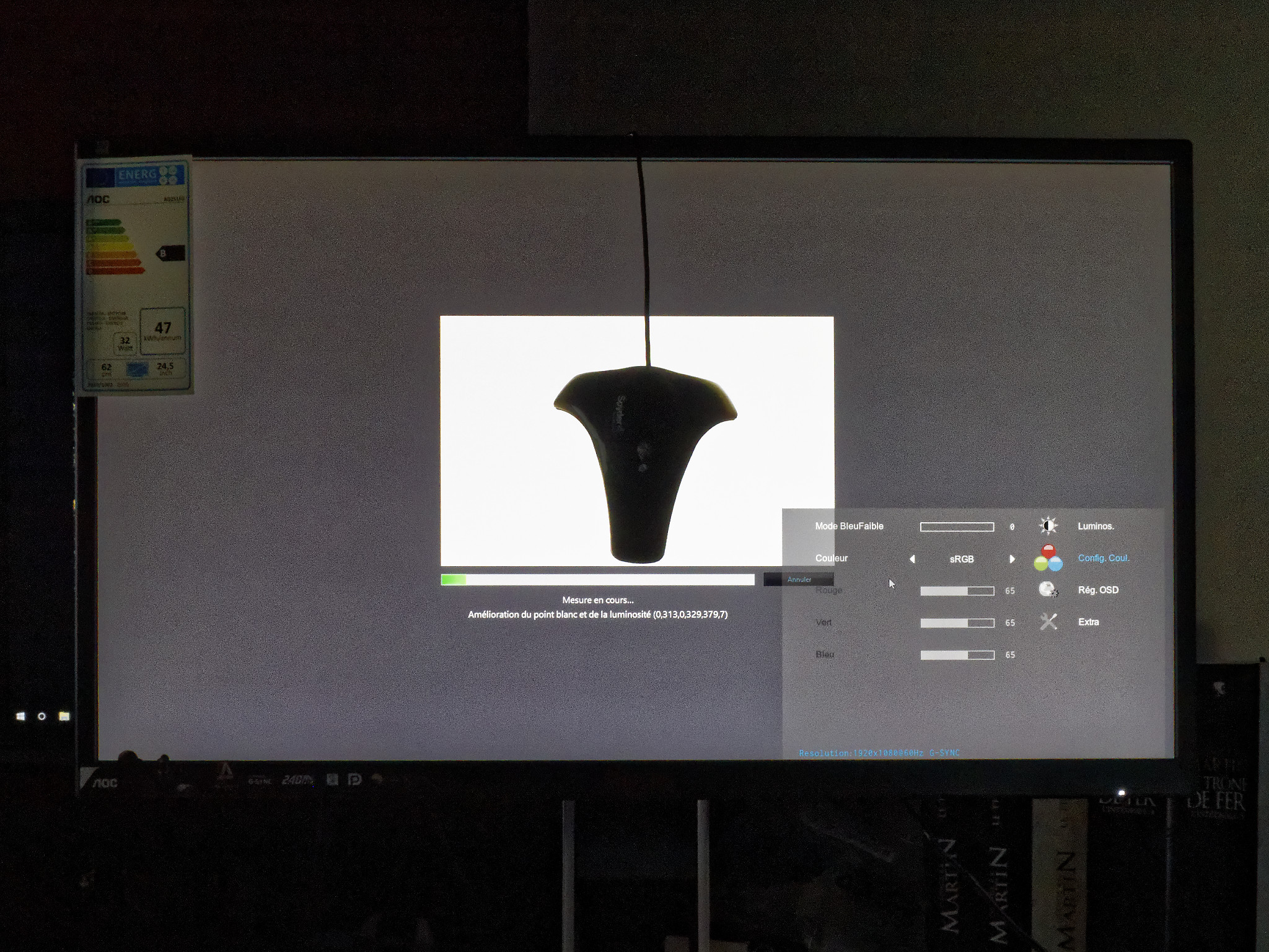The width and height of the screenshot is (1269, 952).
Task: Launch File Explorer from the taskbar
Action: click(x=64, y=716)
